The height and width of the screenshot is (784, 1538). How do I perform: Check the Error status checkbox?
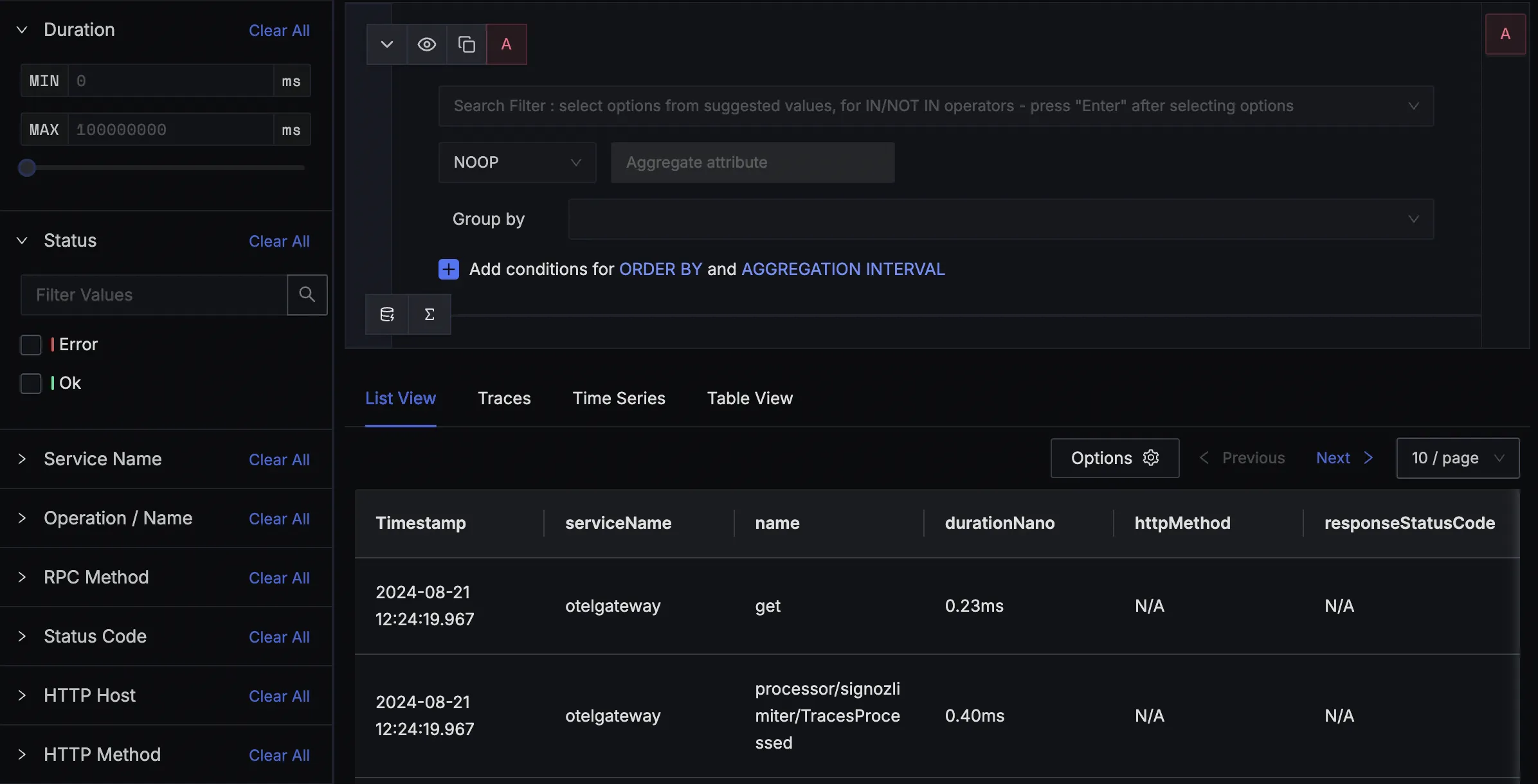tap(31, 345)
